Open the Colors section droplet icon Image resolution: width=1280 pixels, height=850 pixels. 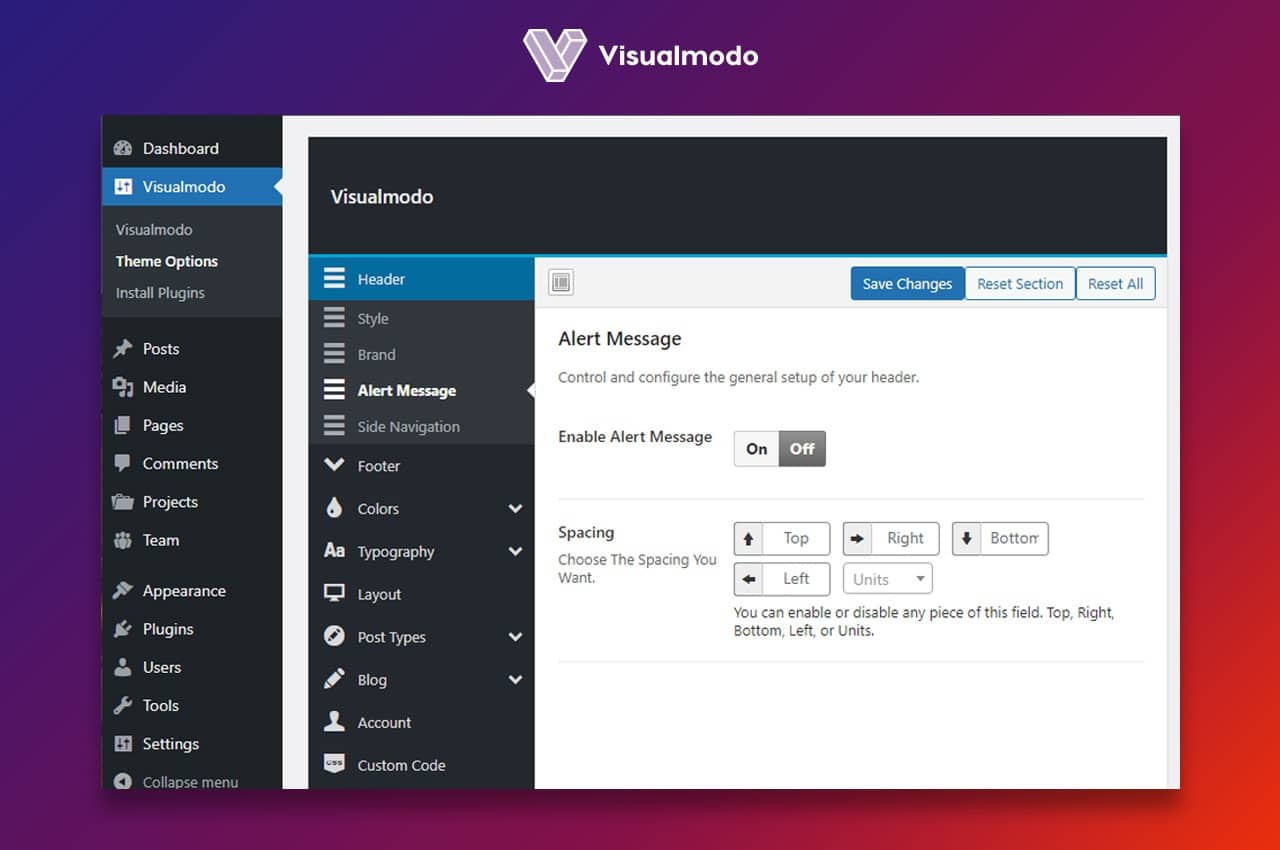coord(335,508)
